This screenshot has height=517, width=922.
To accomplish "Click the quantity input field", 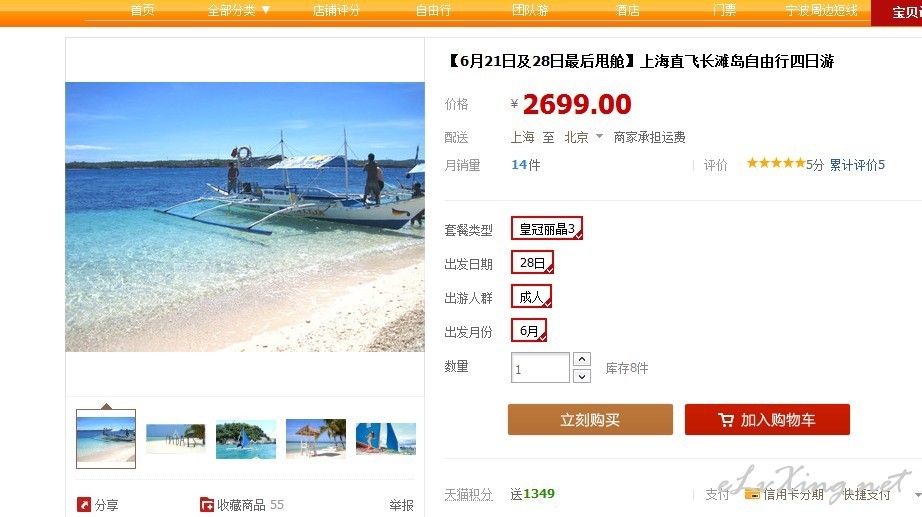I will point(540,368).
